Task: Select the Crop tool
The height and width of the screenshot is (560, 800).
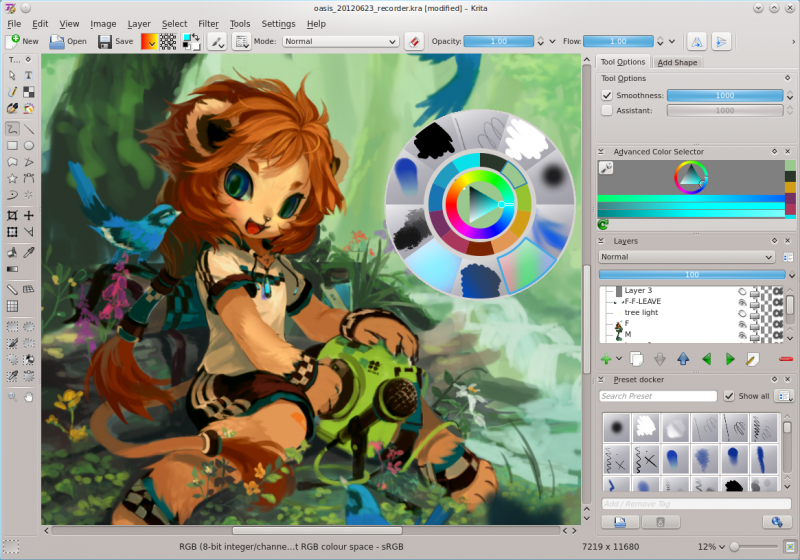Action: (x=12, y=215)
